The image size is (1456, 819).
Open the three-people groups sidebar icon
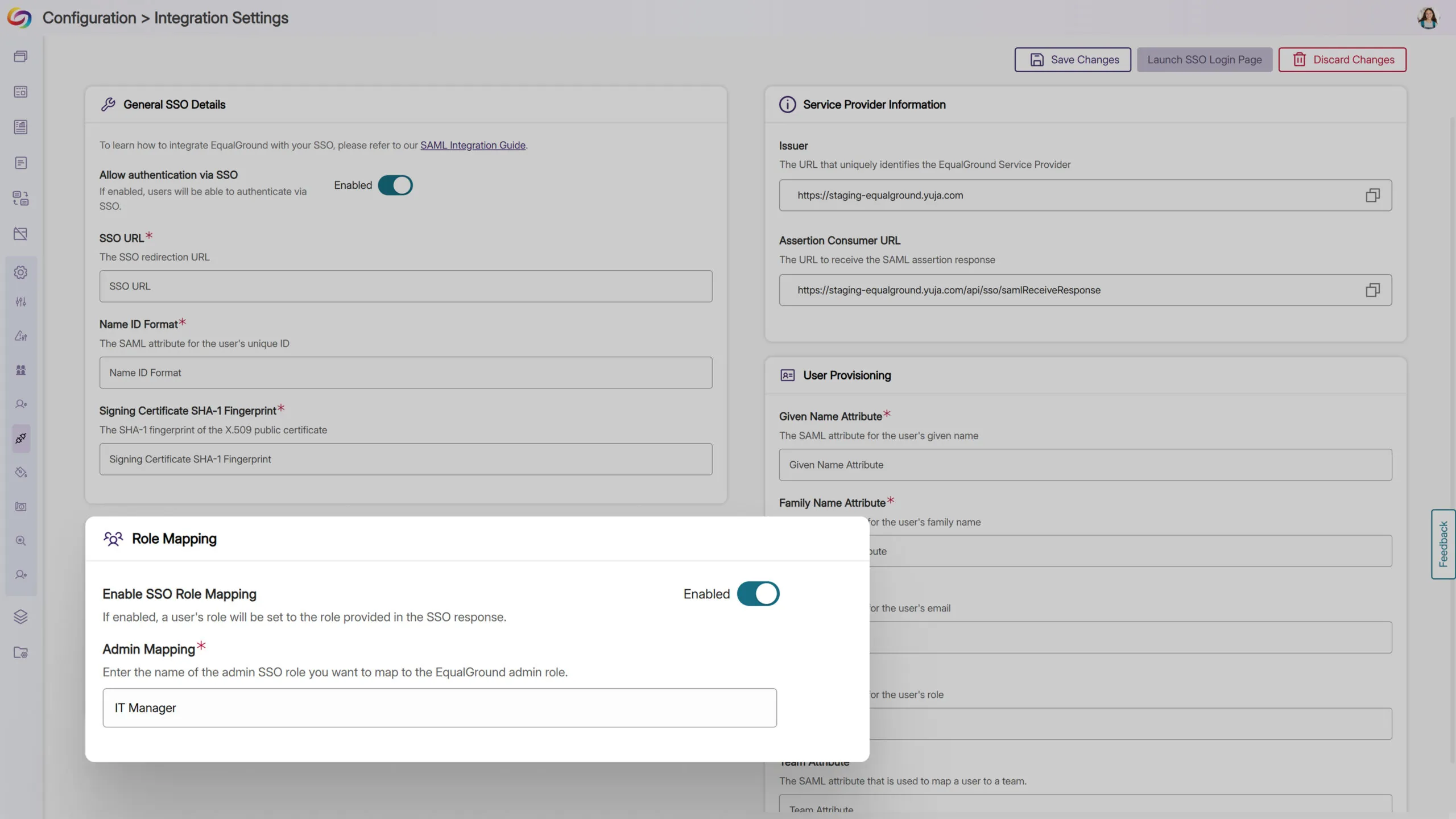(21, 370)
